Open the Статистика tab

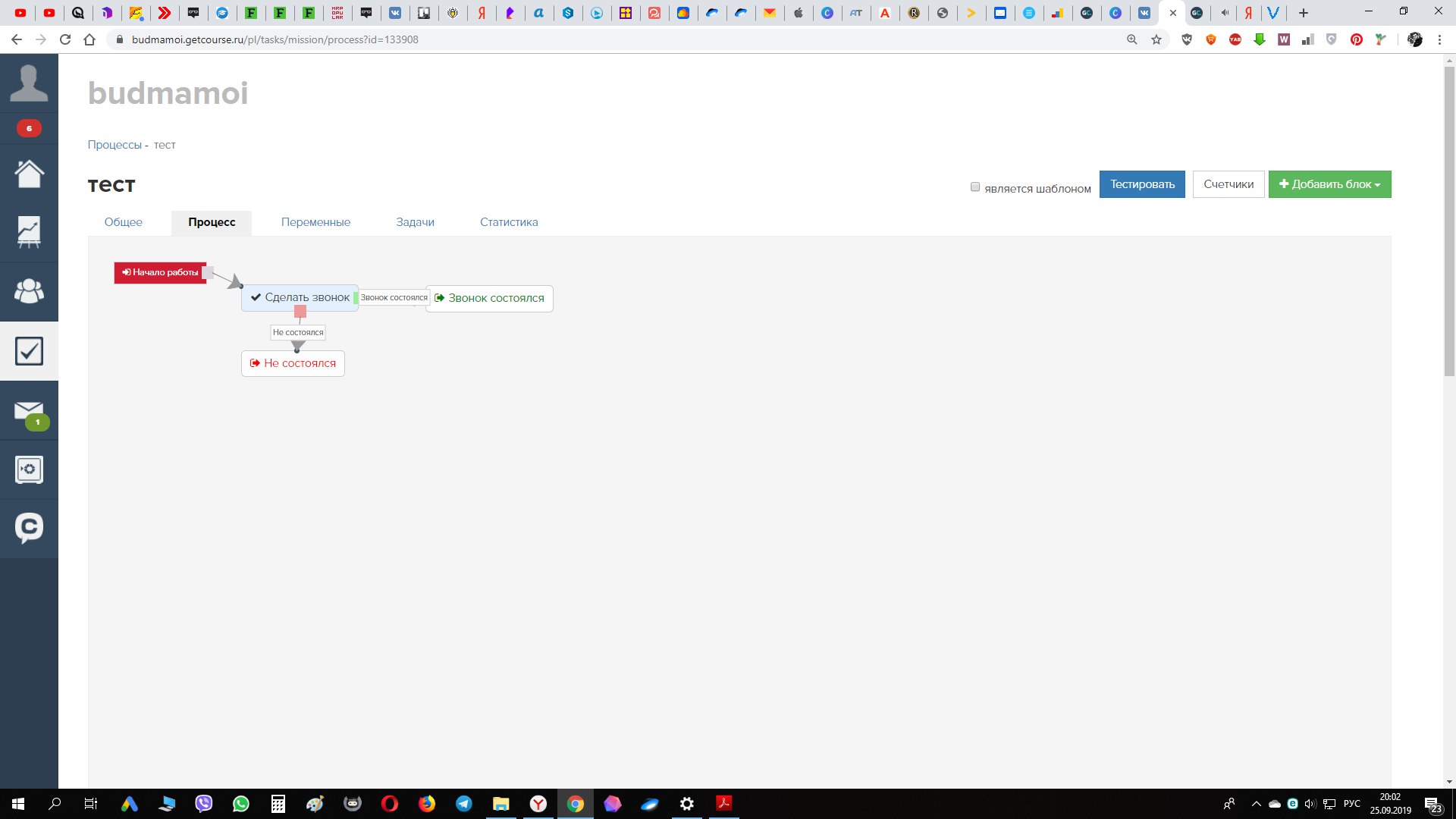coord(509,222)
